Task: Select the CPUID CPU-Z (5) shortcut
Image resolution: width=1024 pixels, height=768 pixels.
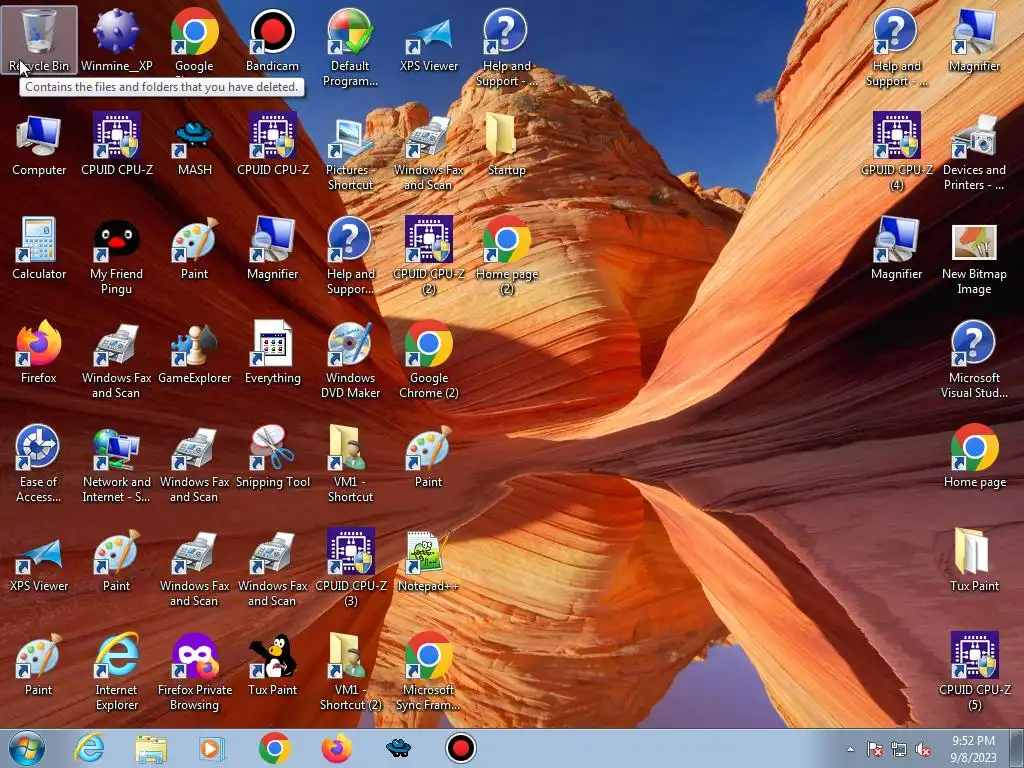Action: [x=974, y=671]
